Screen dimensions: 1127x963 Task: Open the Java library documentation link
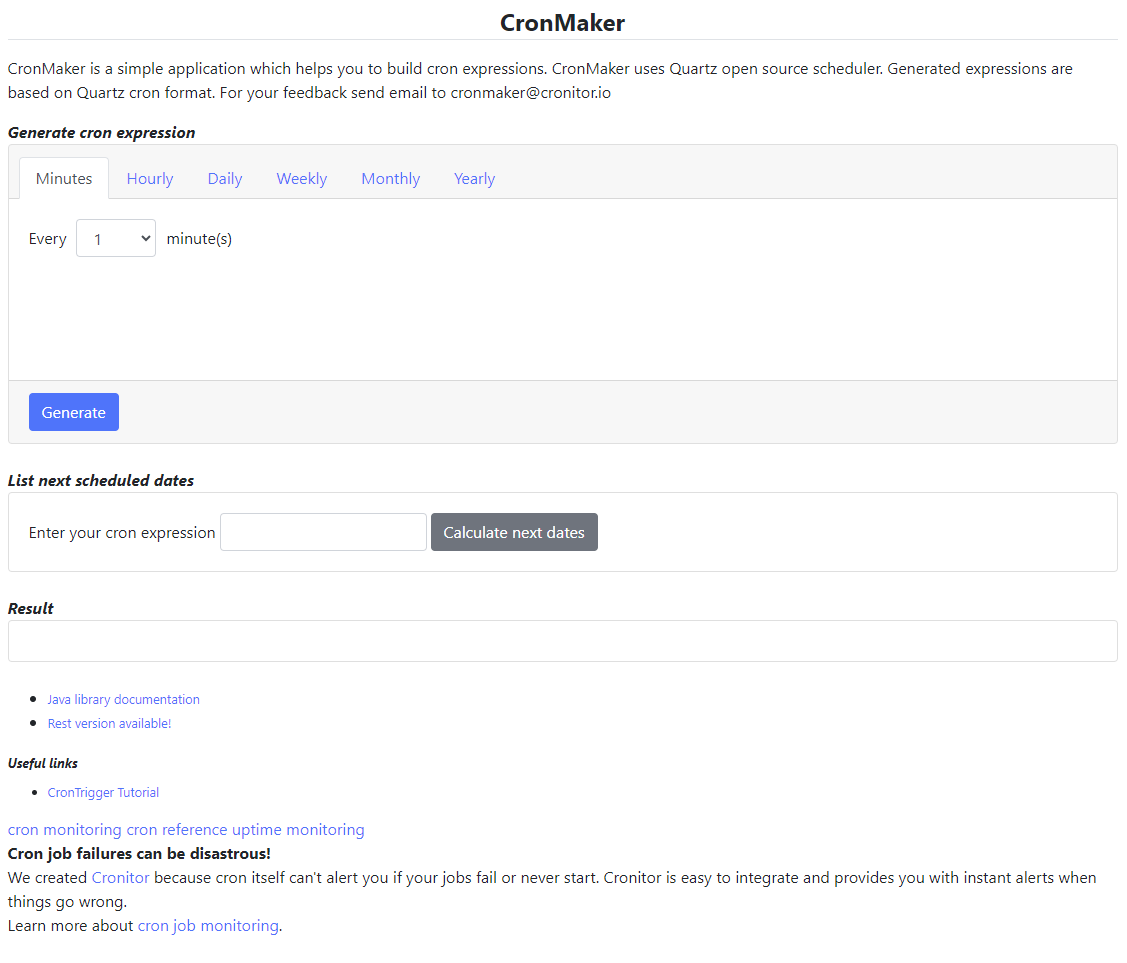click(123, 699)
